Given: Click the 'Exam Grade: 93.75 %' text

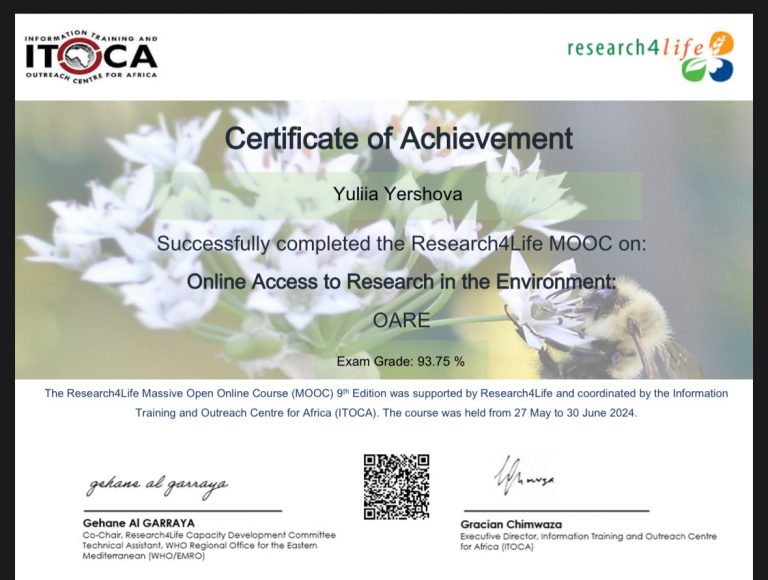Looking at the screenshot, I should (x=401, y=362).
